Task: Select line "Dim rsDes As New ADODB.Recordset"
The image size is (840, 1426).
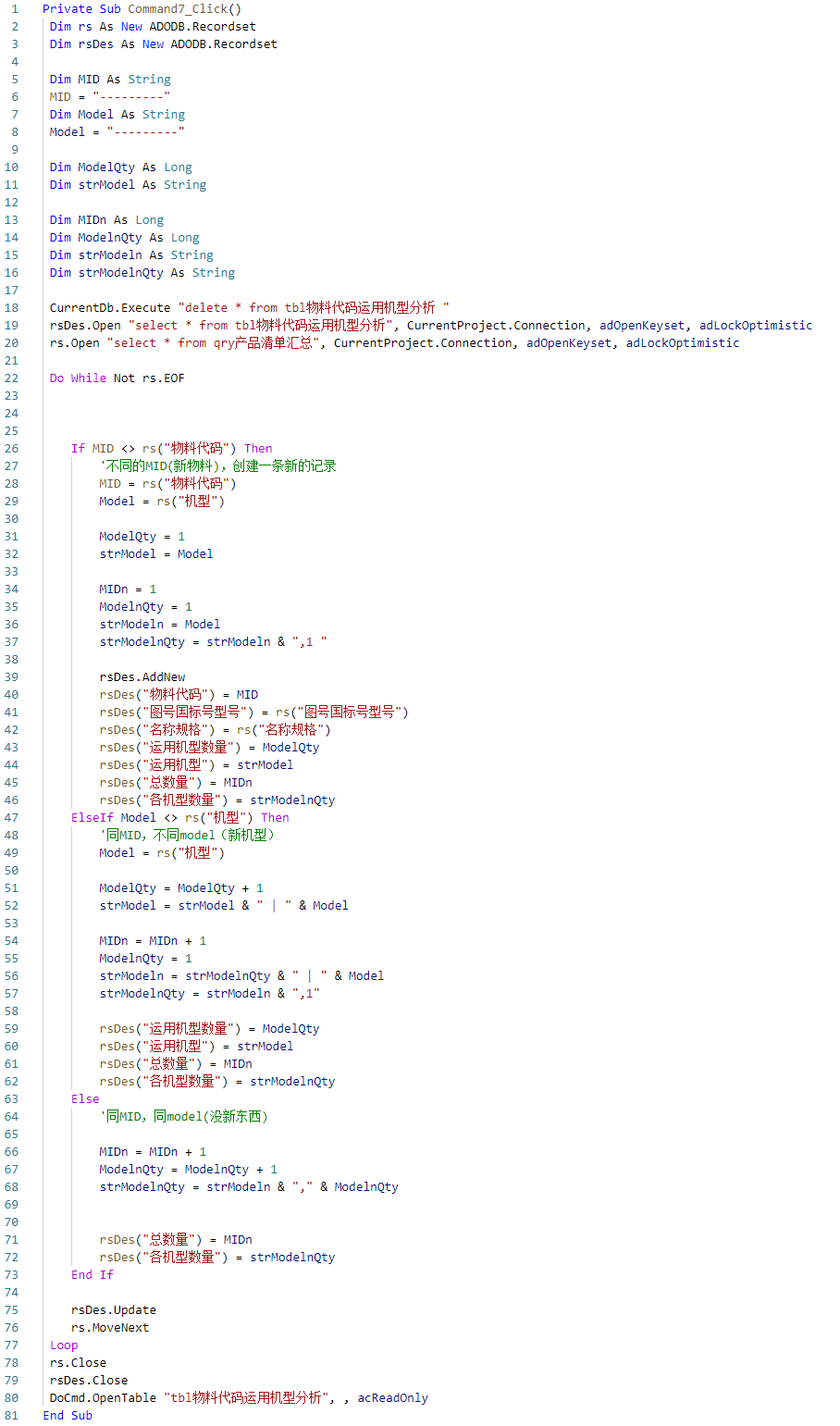Action: pos(164,44)
